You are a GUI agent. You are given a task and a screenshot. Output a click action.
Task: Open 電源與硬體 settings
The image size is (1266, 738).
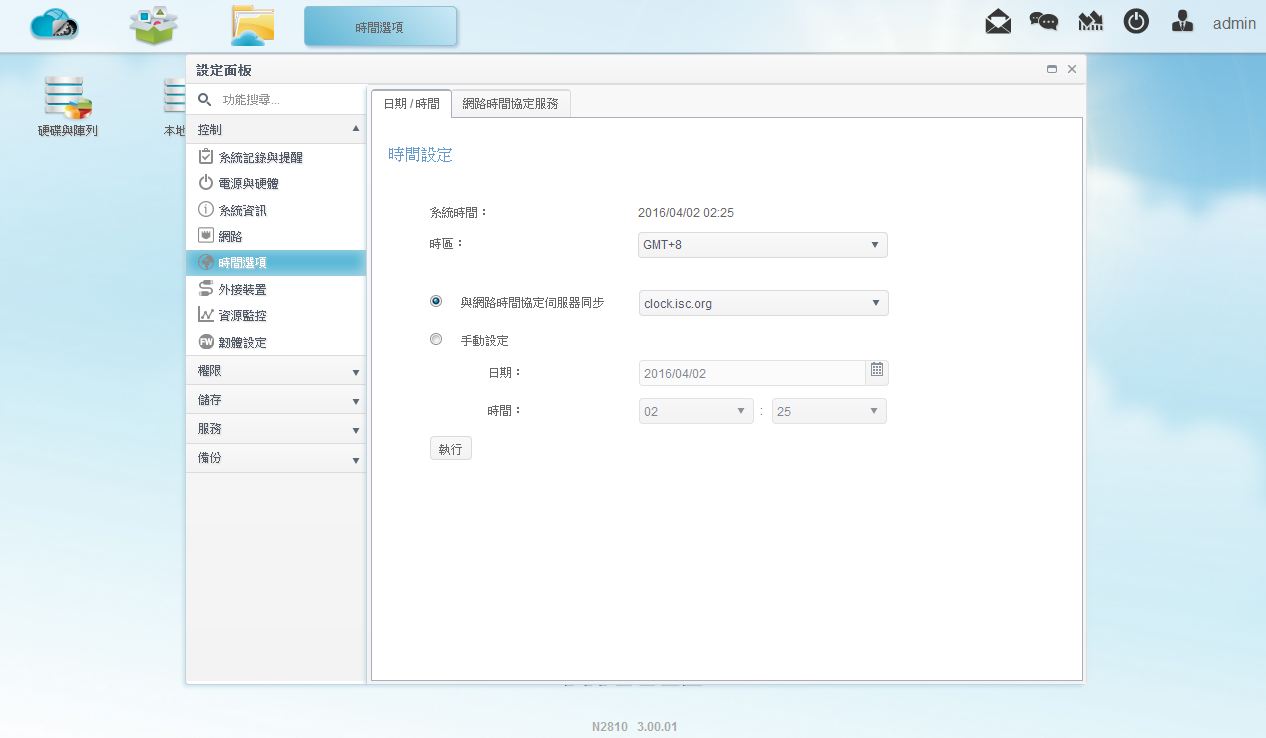276,184
